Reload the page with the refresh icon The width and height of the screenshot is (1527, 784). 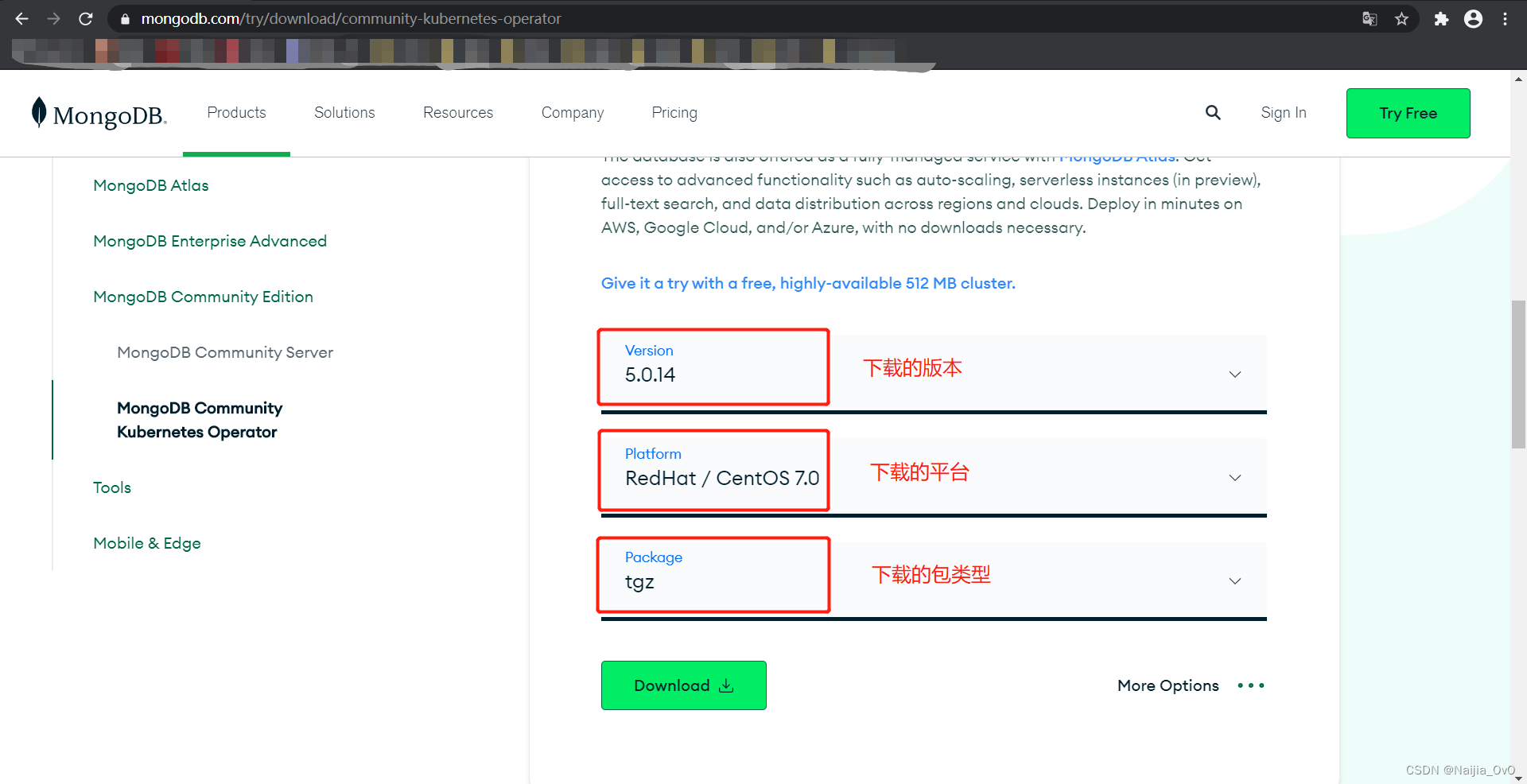86,18
